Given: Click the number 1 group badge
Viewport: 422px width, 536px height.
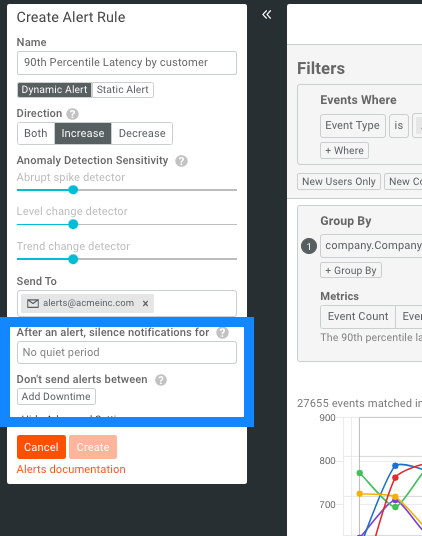Looking at the screenshot, I should [309, 246].
